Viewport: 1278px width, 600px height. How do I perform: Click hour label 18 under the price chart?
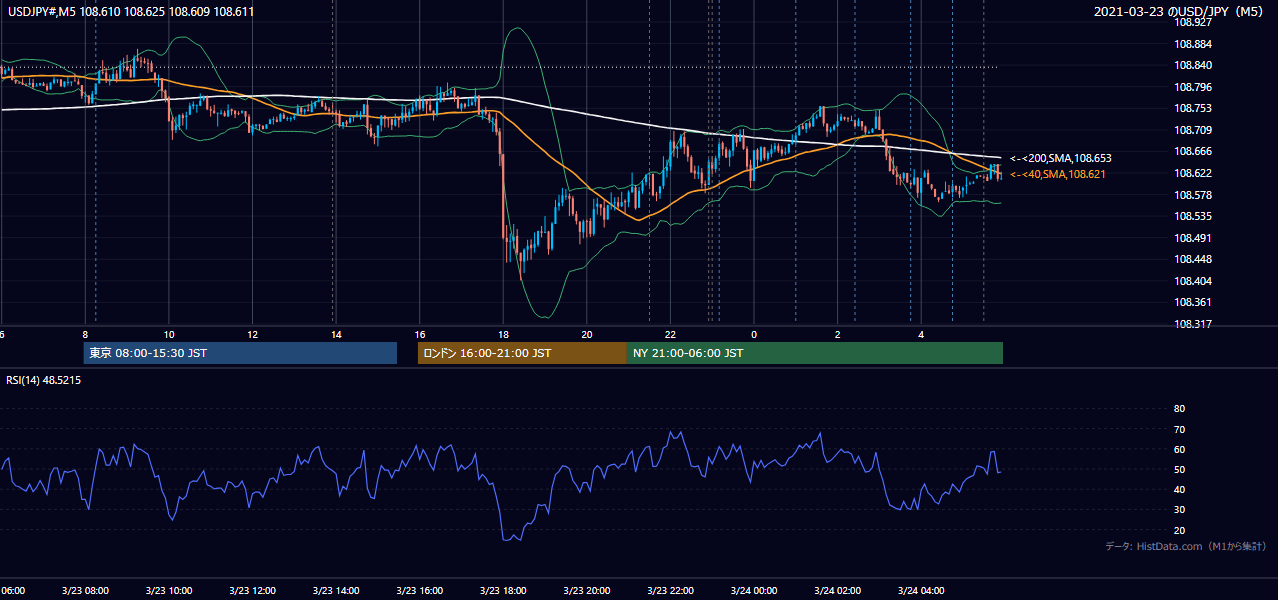click(x=504, y=334)
